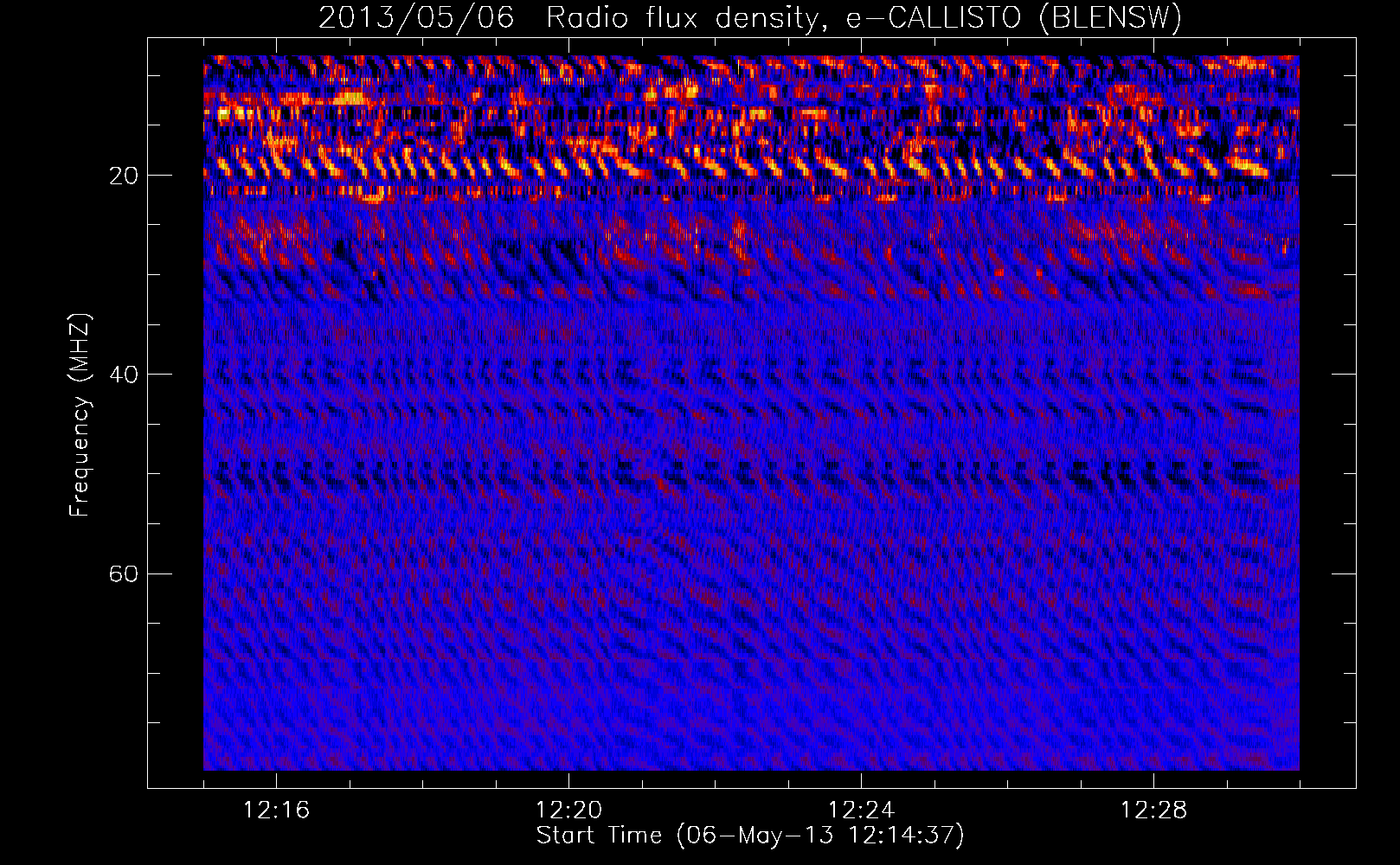Click the '12:16' time tick label
The width and height of the screenshot is (1400, 865).
point(276,810)
